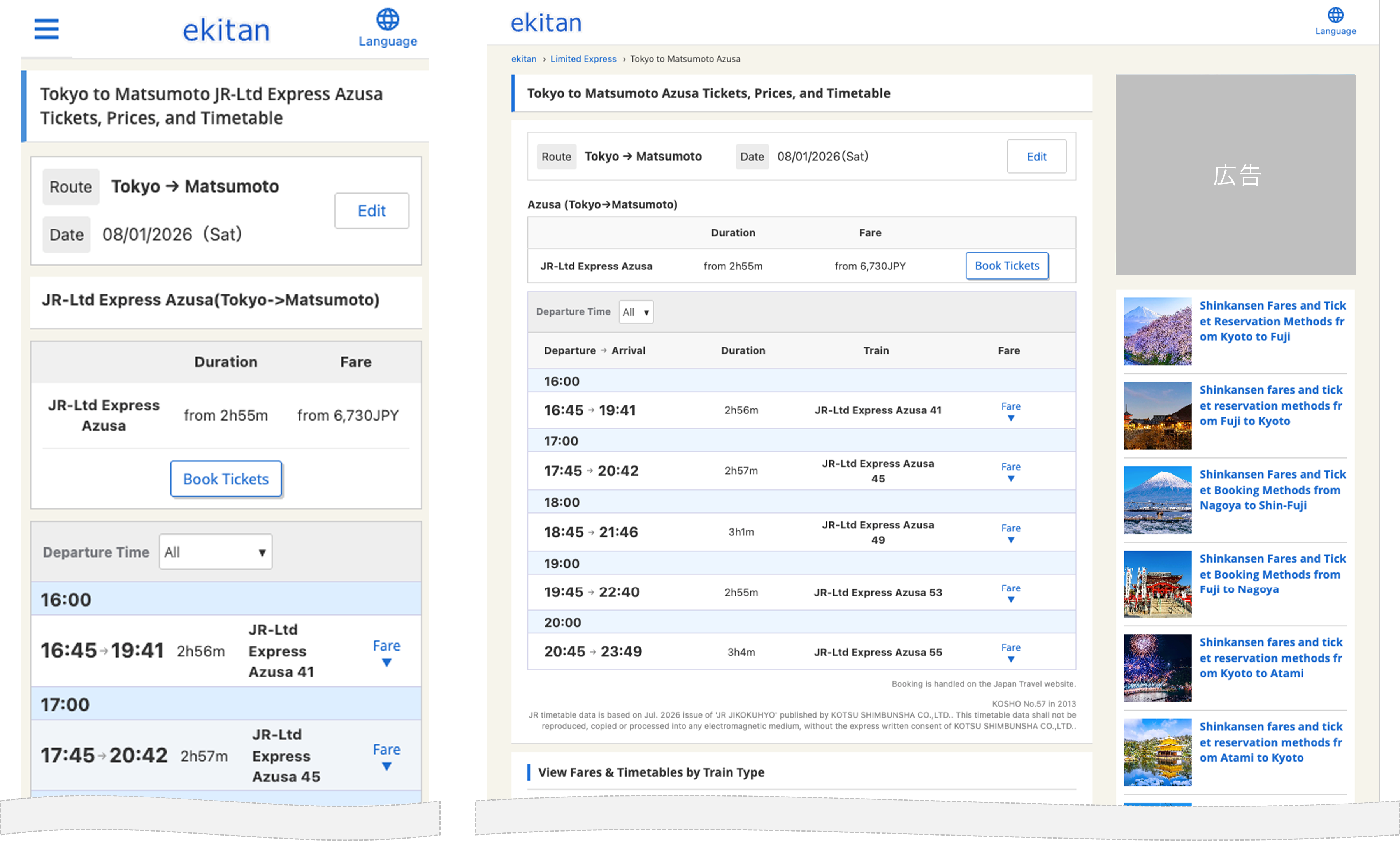Open the Nagoya to Shin-Fuji article link
This screenshot has width=1400, height=841.
1273,490
